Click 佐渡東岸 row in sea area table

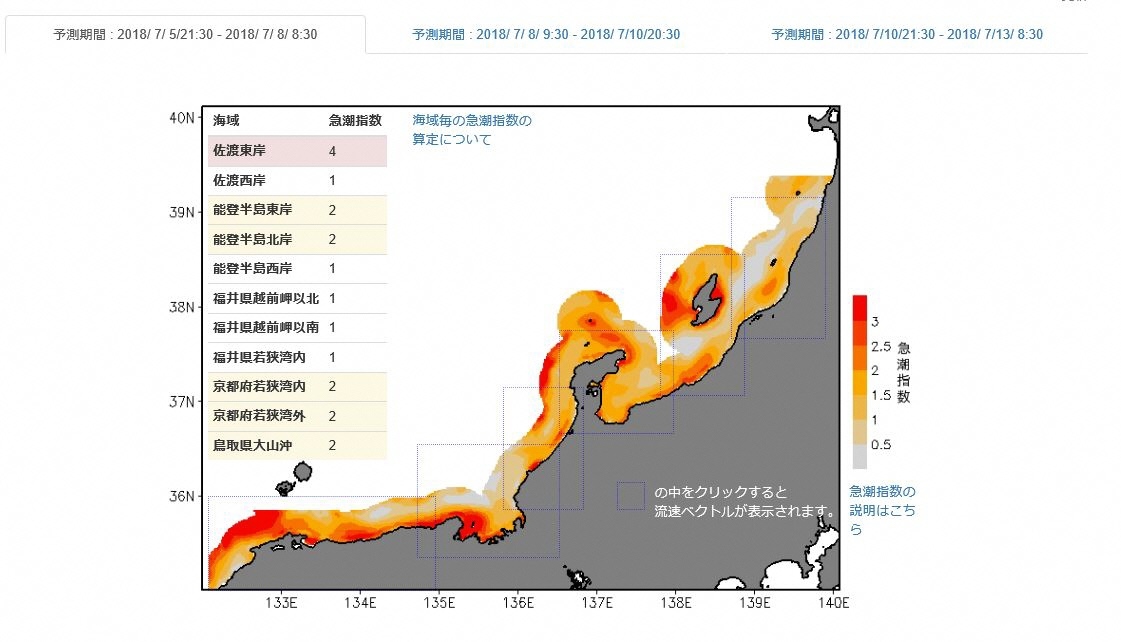297,151
